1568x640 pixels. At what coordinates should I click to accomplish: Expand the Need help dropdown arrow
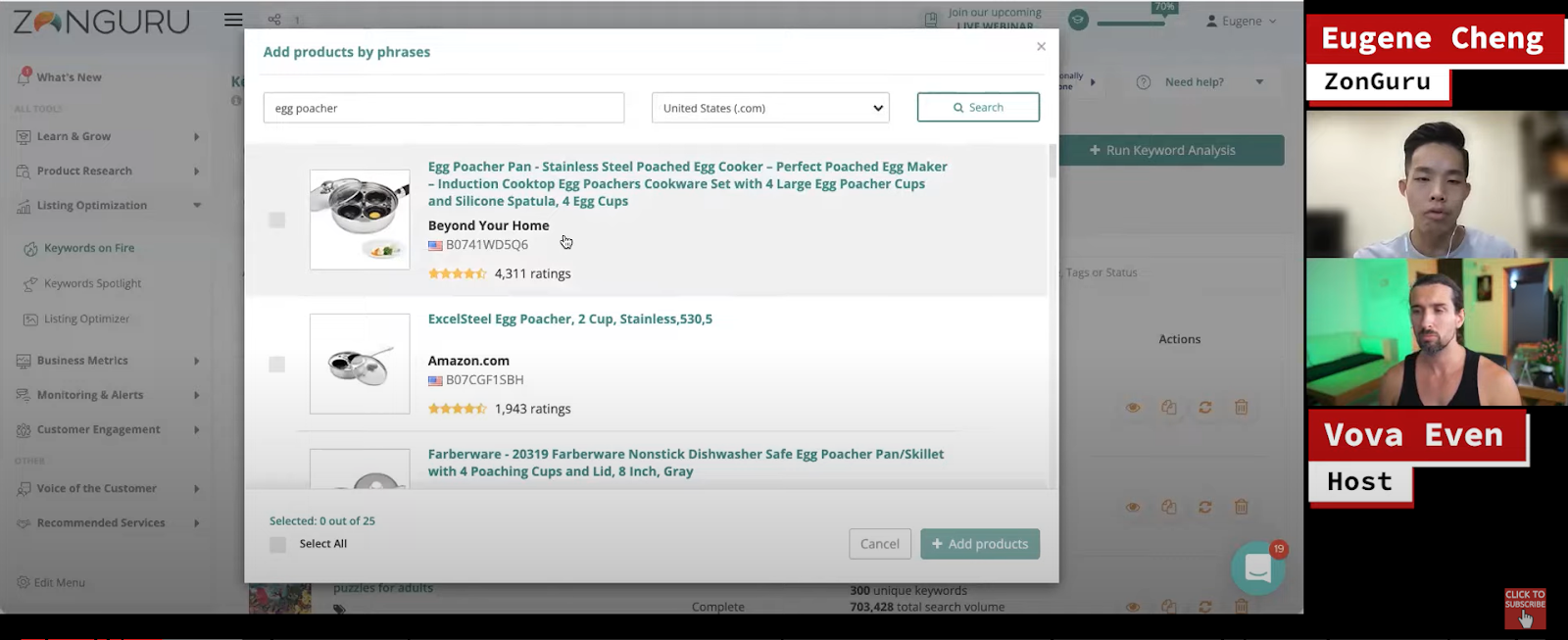pos(1259,82)
